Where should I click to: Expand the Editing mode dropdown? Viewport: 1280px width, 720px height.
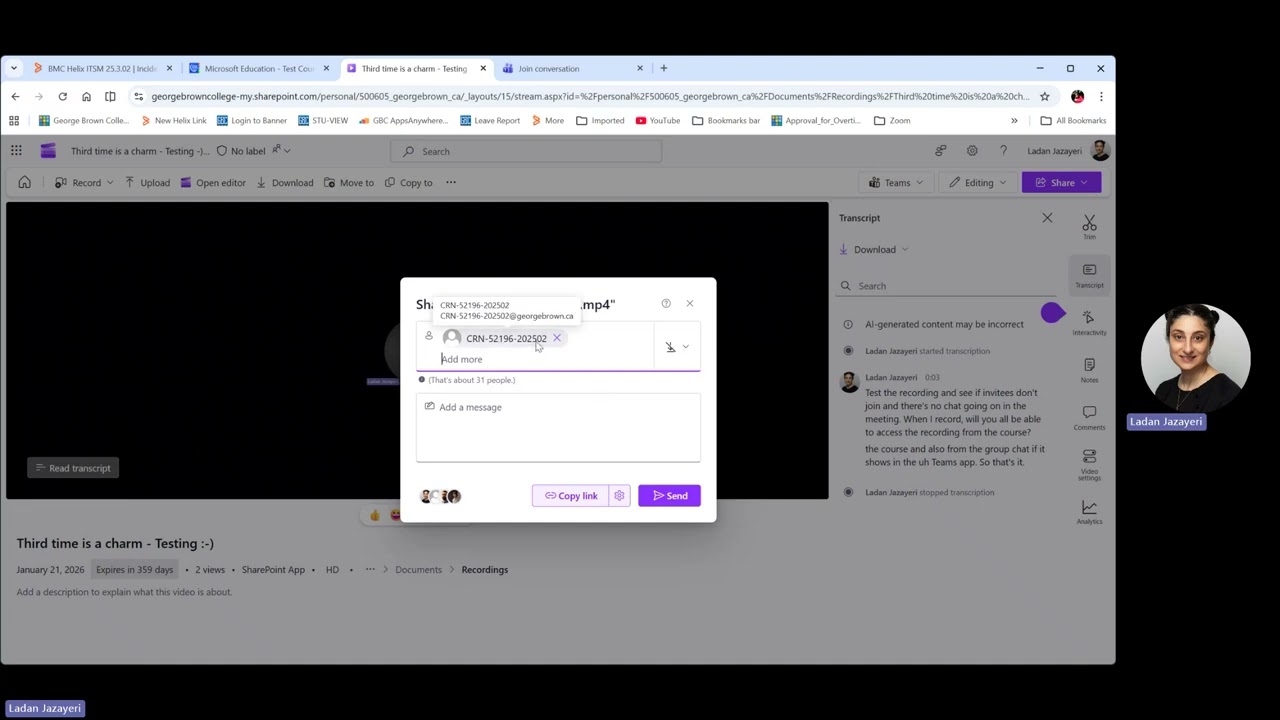pos(978,183)
